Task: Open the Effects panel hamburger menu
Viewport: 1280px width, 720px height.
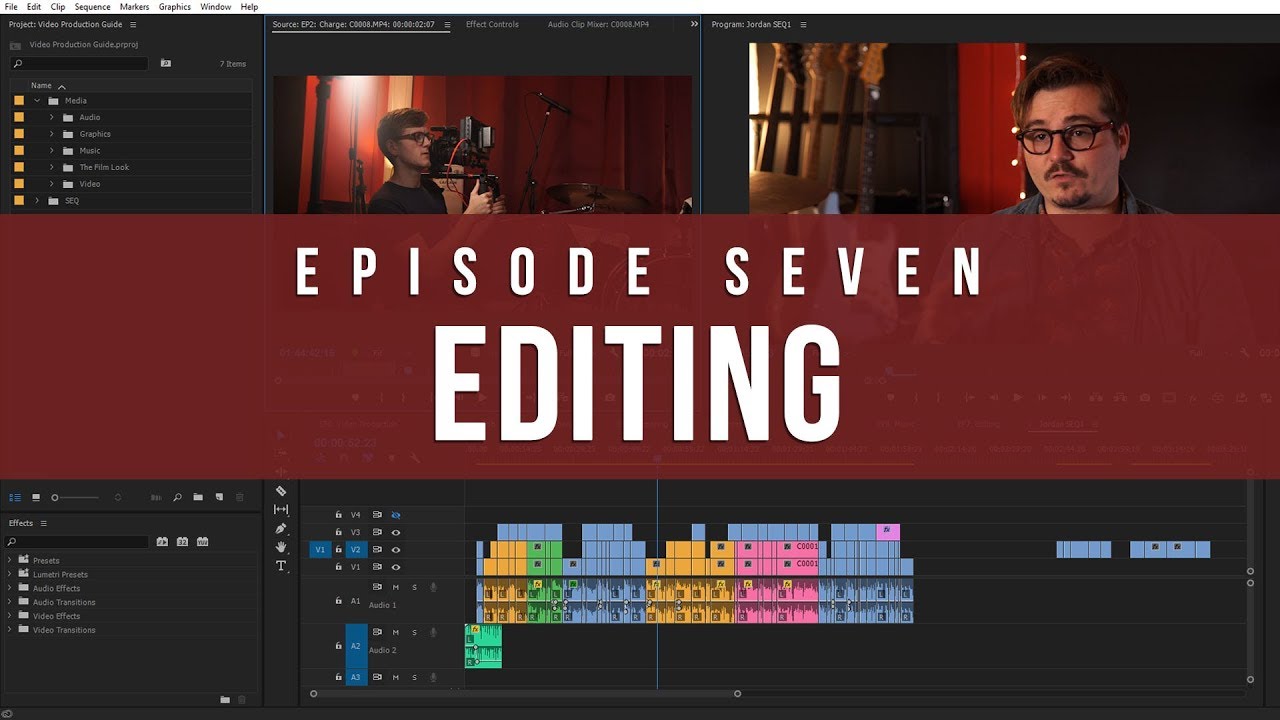Action: point(43,523)
